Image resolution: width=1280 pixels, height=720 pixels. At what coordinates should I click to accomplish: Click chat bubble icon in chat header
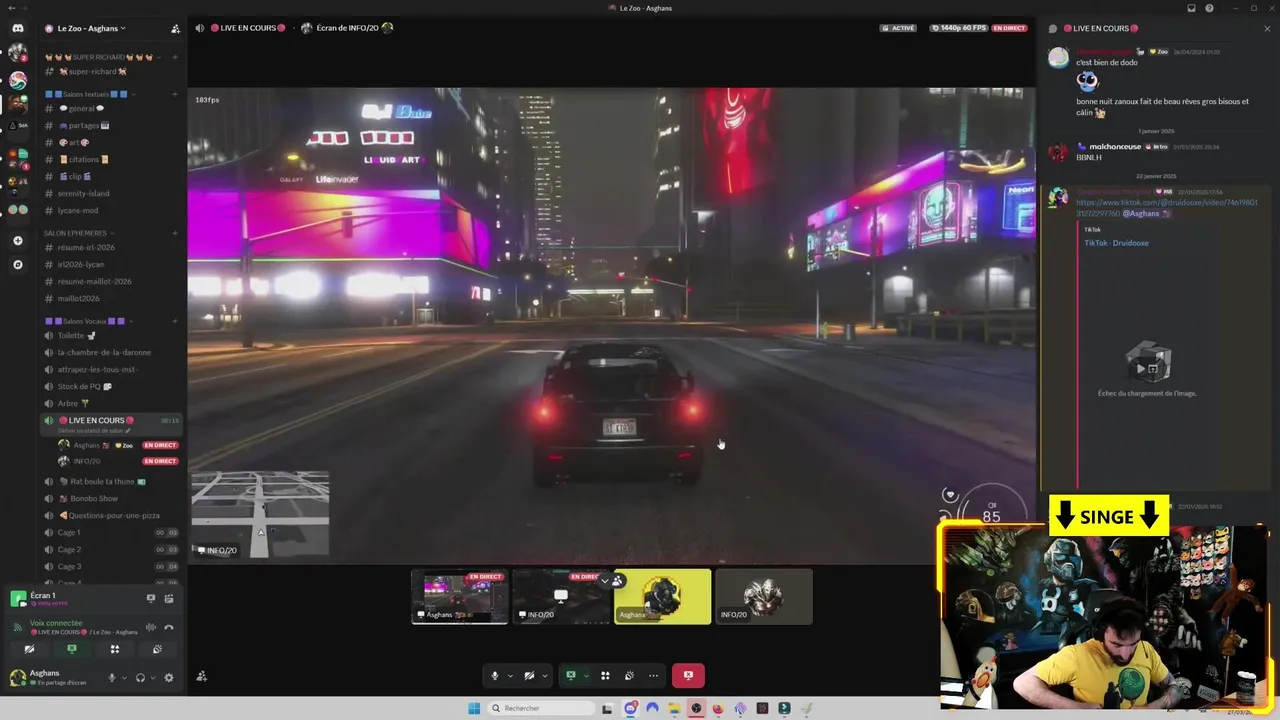pos(1052,28)
